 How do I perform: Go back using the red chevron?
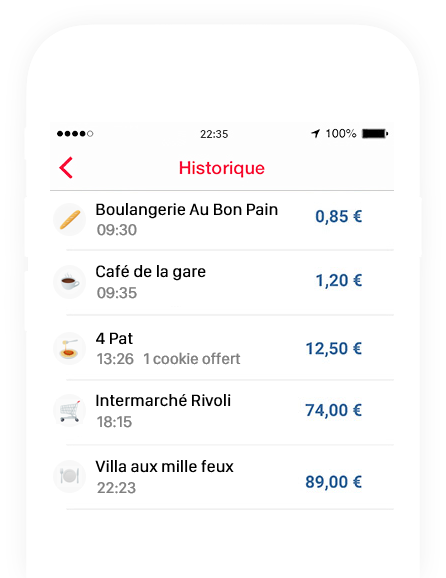66,168
